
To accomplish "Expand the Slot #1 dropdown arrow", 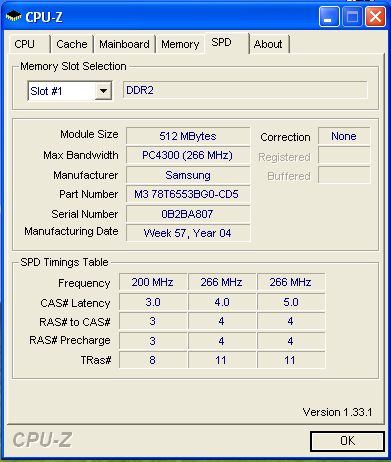I will (x=103, y=91).
